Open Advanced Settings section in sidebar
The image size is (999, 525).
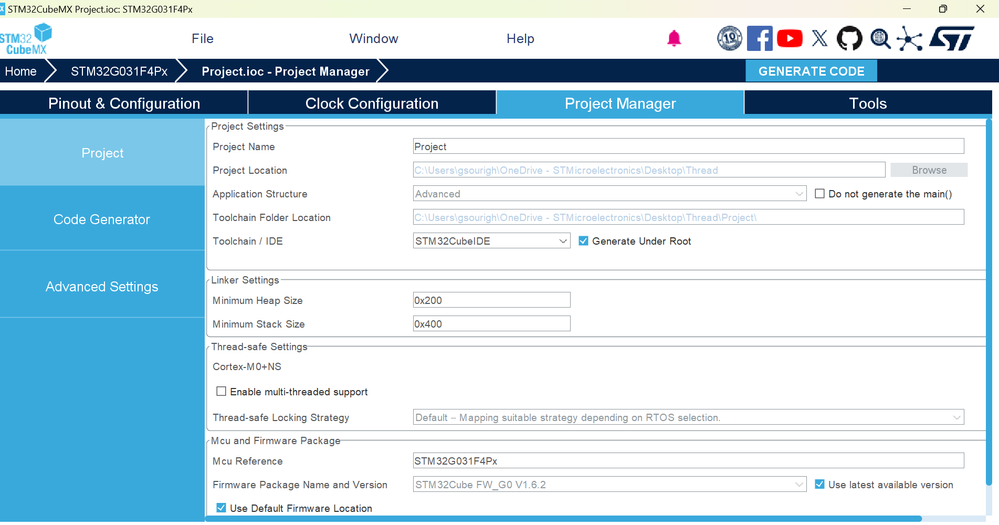coord(102,287)
